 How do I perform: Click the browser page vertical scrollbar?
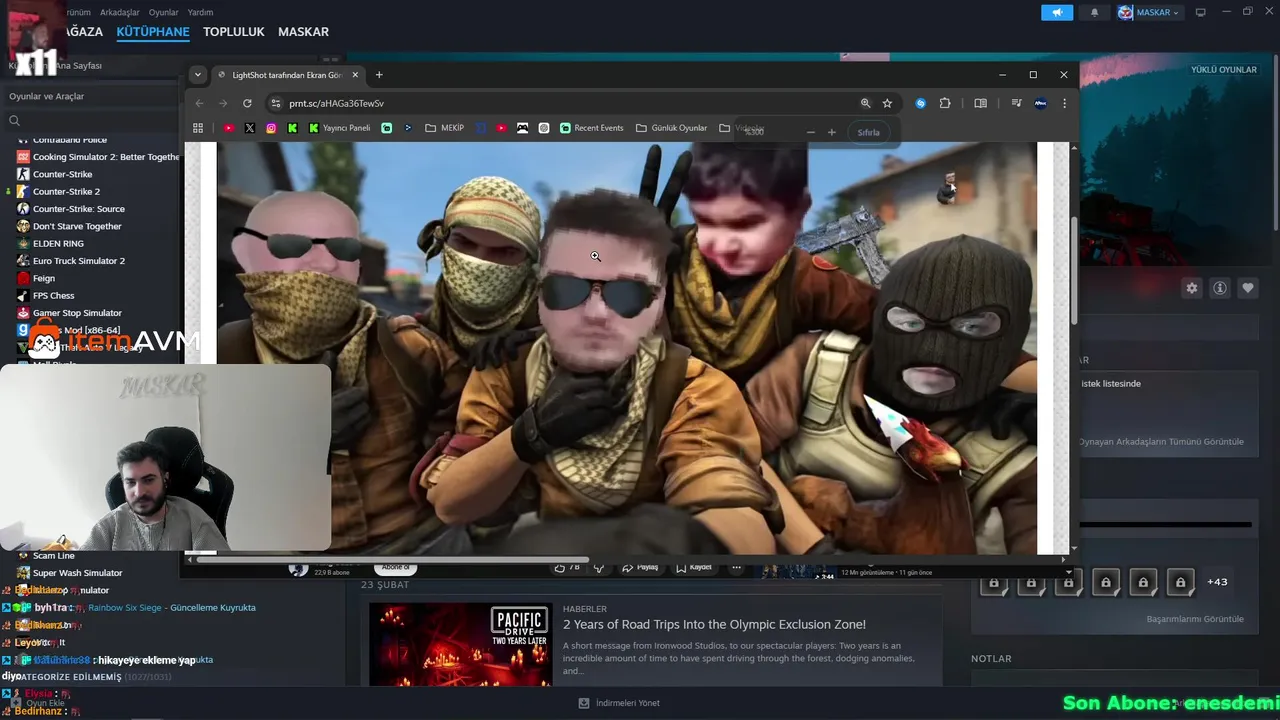[1074, 270]
